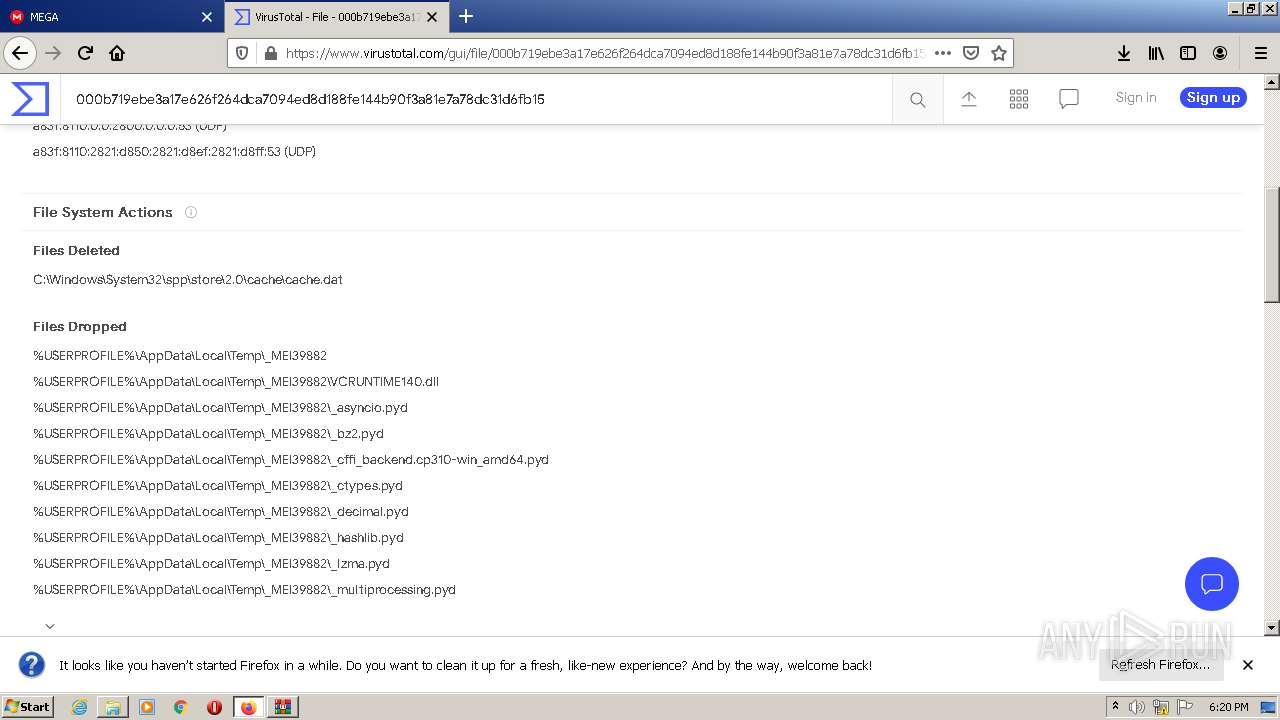Open Windows Explorer folder in taskbar

(x=113, y=707)
